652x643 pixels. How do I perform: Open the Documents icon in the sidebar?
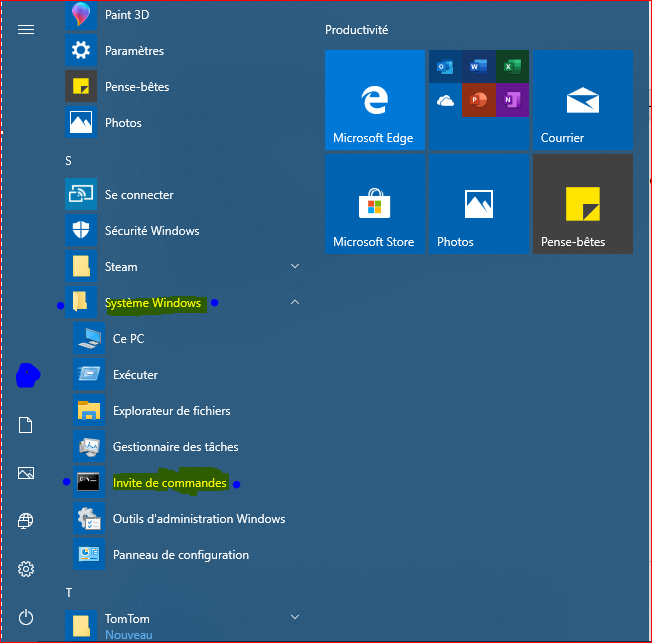[x=26, y=425]
